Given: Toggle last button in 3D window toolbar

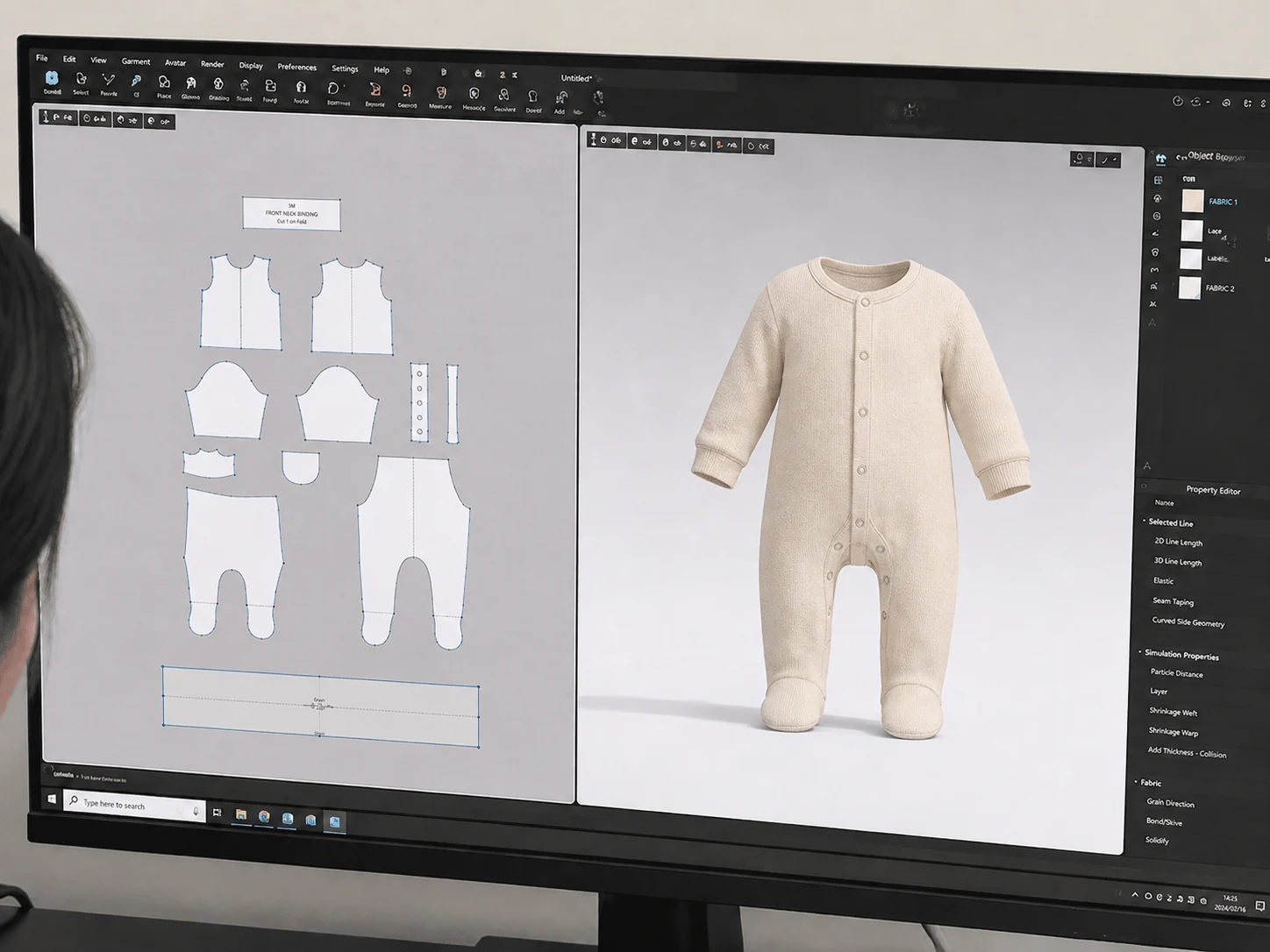Looking at the screenshot, I should [x=758, y=146].
